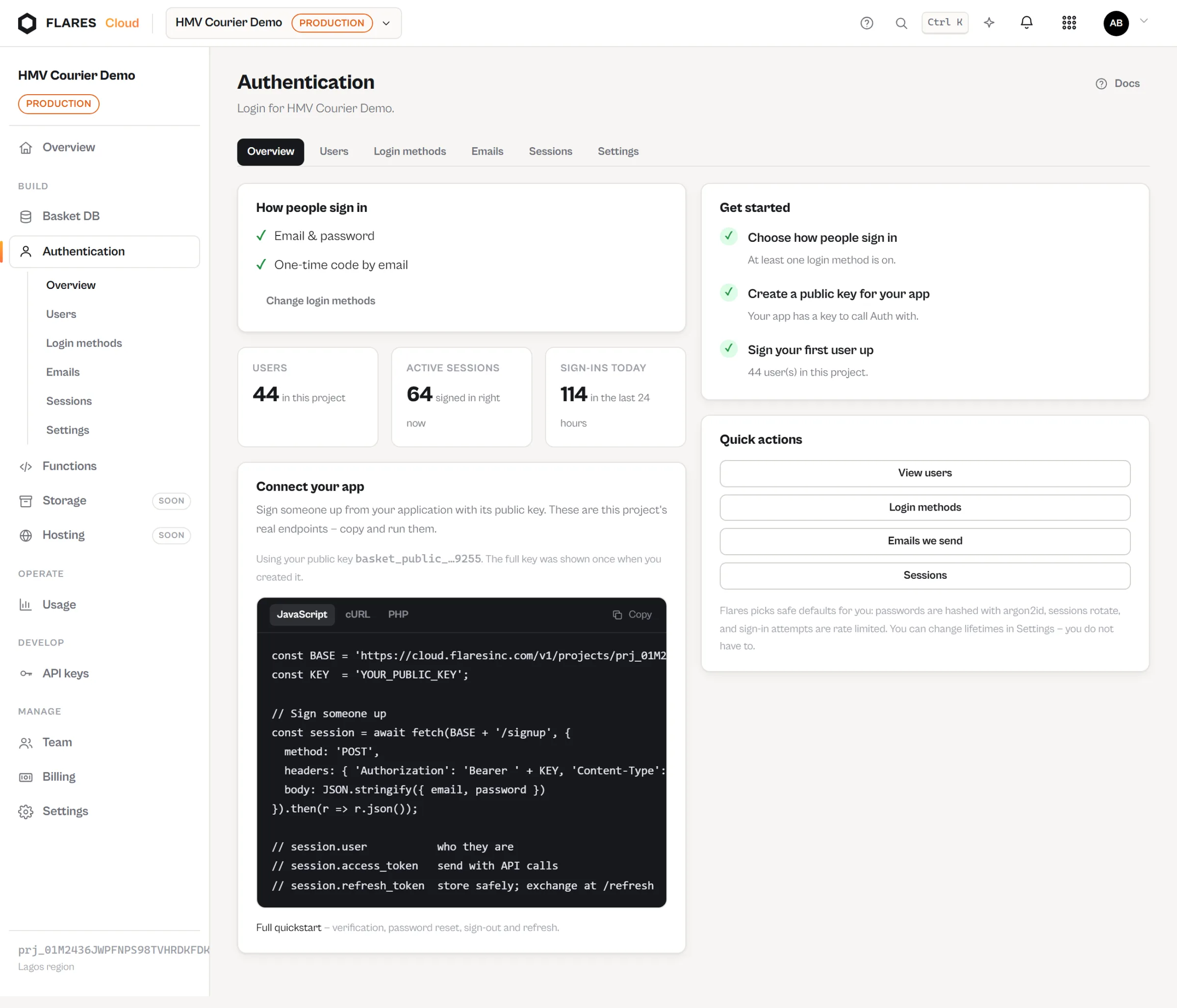This screenshot has width=1177, height=1008.
Task: Click the View users quick action
Action: click(x=925, y=473)
